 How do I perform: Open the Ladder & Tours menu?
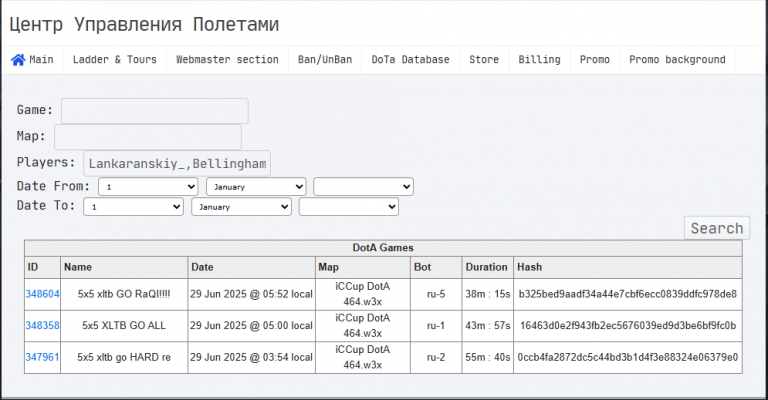tap(115, 60)
